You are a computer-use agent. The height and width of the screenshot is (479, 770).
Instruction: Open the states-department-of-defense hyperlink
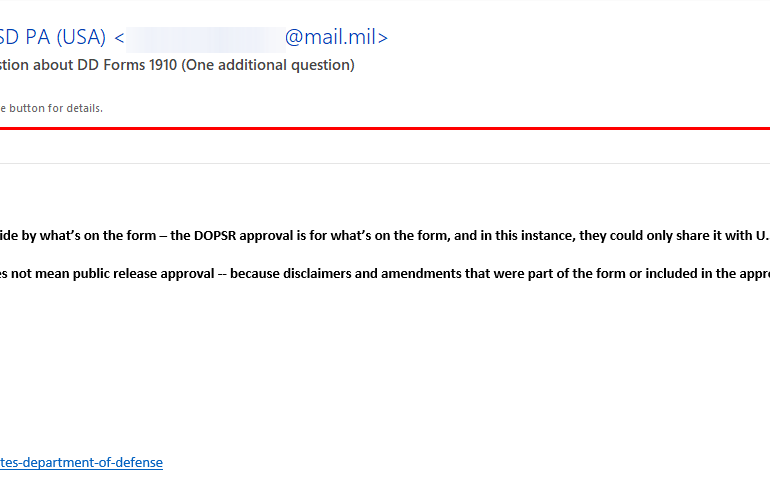(81, 462)
